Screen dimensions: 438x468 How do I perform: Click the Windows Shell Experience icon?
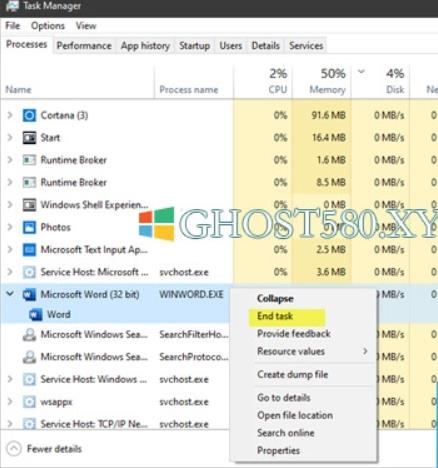point(29,205)
